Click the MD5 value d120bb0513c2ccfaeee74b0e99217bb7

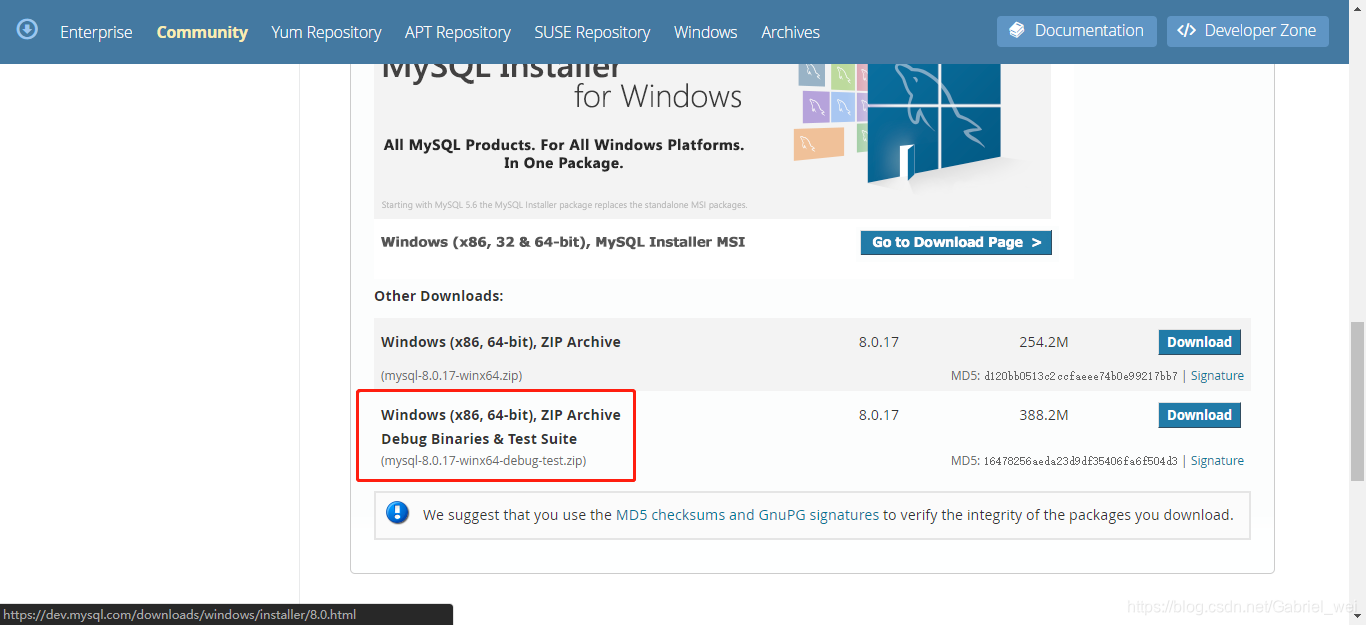[1081, 376]
